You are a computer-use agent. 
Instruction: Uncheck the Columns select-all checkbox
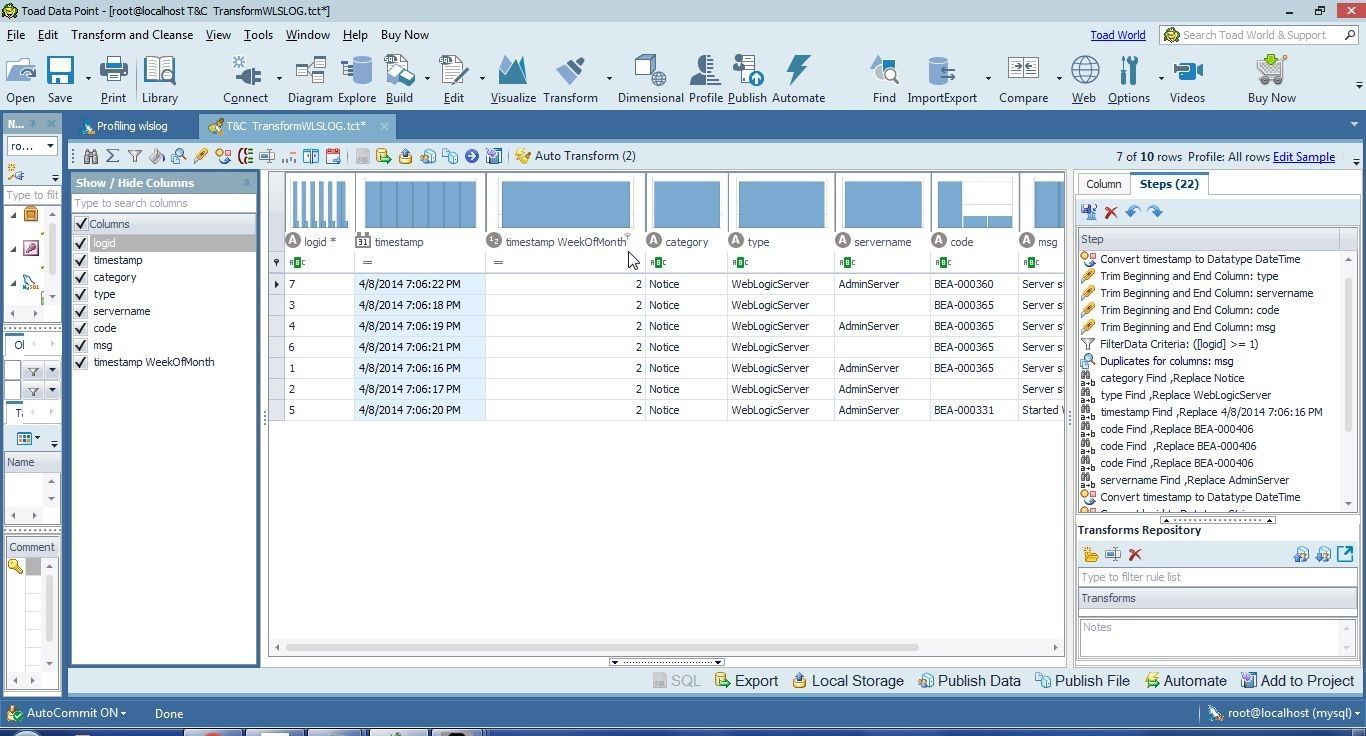(x=81, y=224)
